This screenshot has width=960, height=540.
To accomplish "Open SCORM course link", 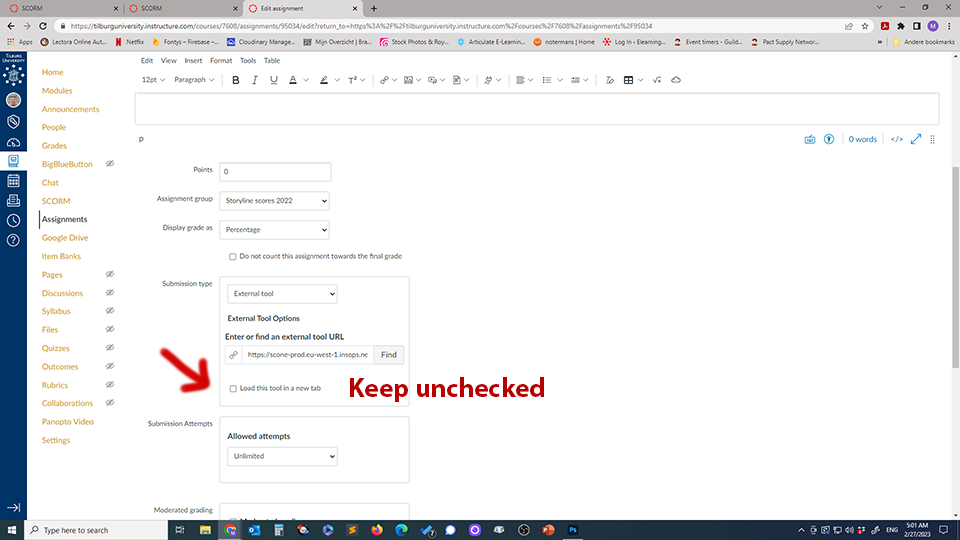I will pos(56,201).
